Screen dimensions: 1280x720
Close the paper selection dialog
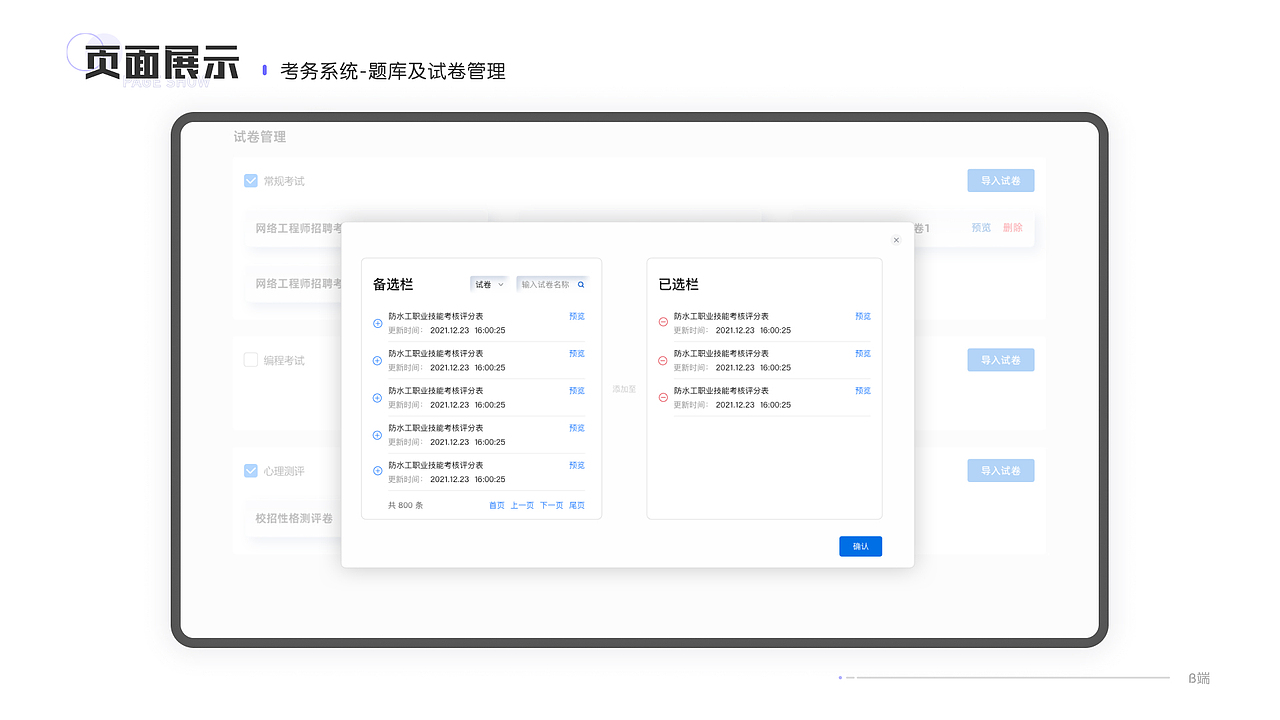(x=896, y=240)
